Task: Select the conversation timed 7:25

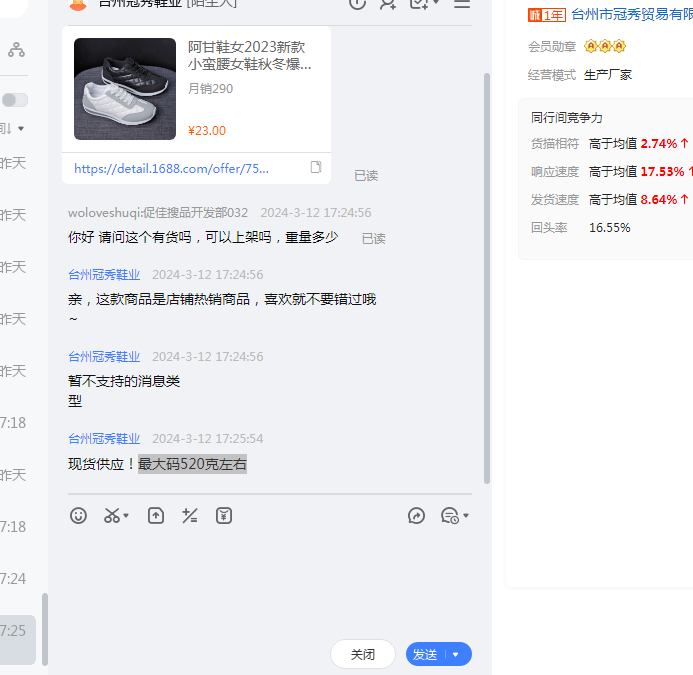Action: coord(18,640)
